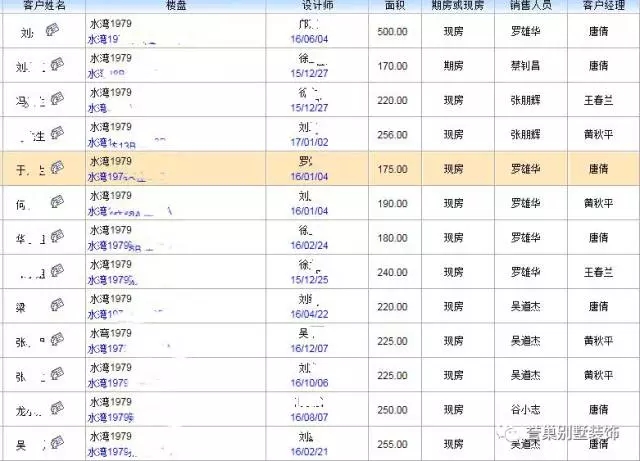Image resolution: width=640 pixels, height=461 pixels.
Task: Click the 销售人员 column header
Action: 526,6
